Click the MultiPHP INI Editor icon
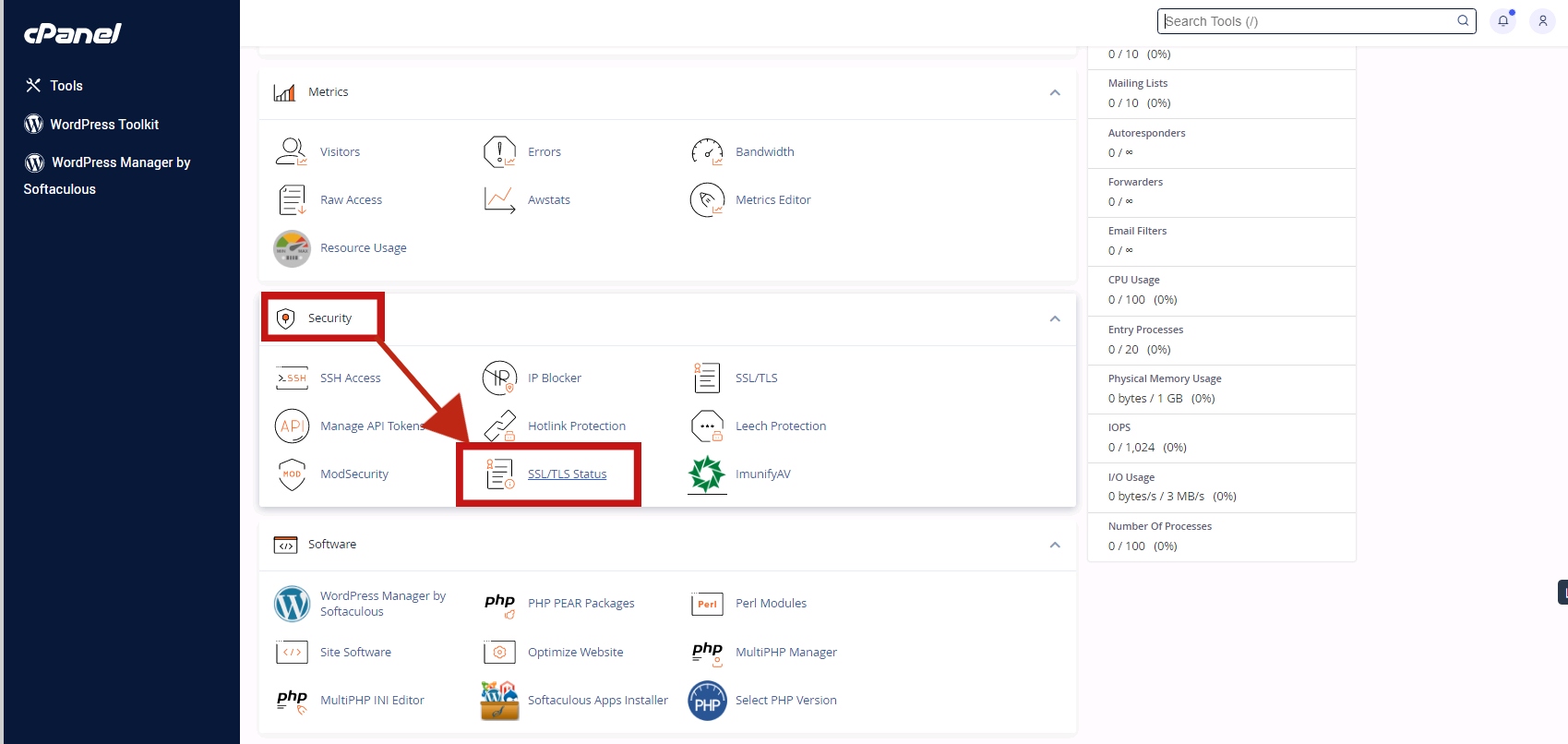This screenshot has width=1568, height=744. tap(292, 702)
